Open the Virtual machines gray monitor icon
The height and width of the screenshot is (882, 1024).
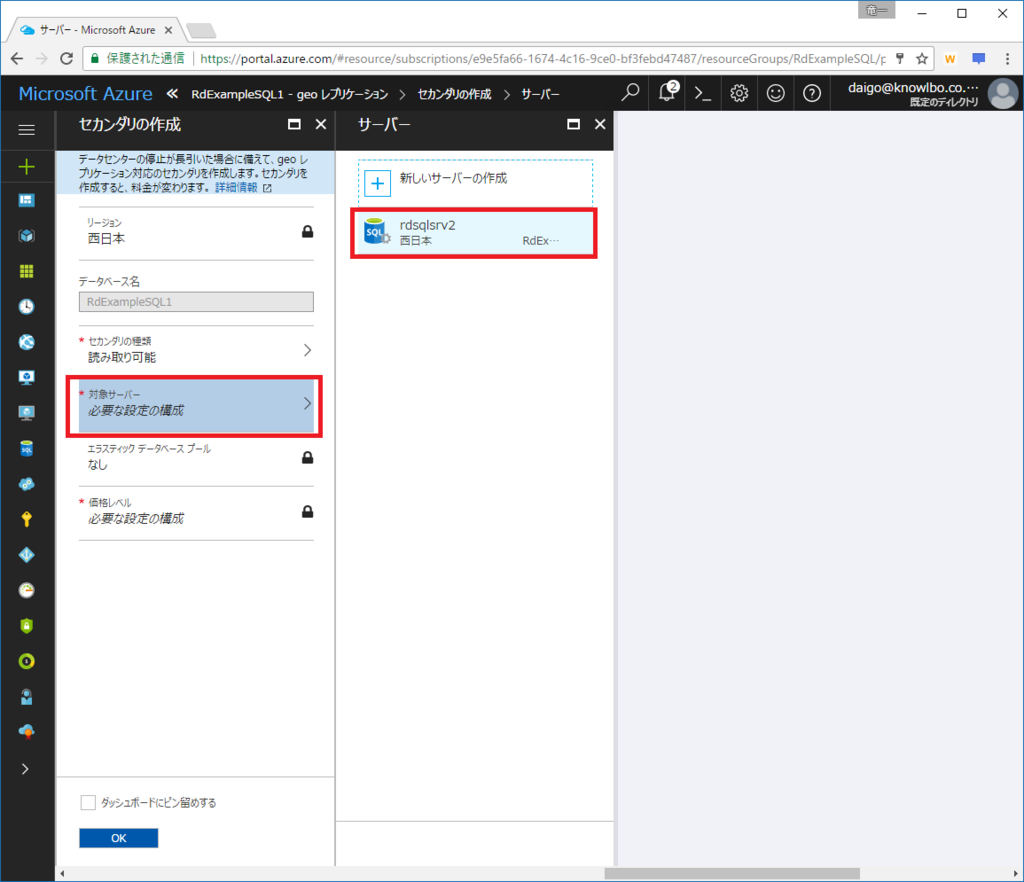(27, 413)
